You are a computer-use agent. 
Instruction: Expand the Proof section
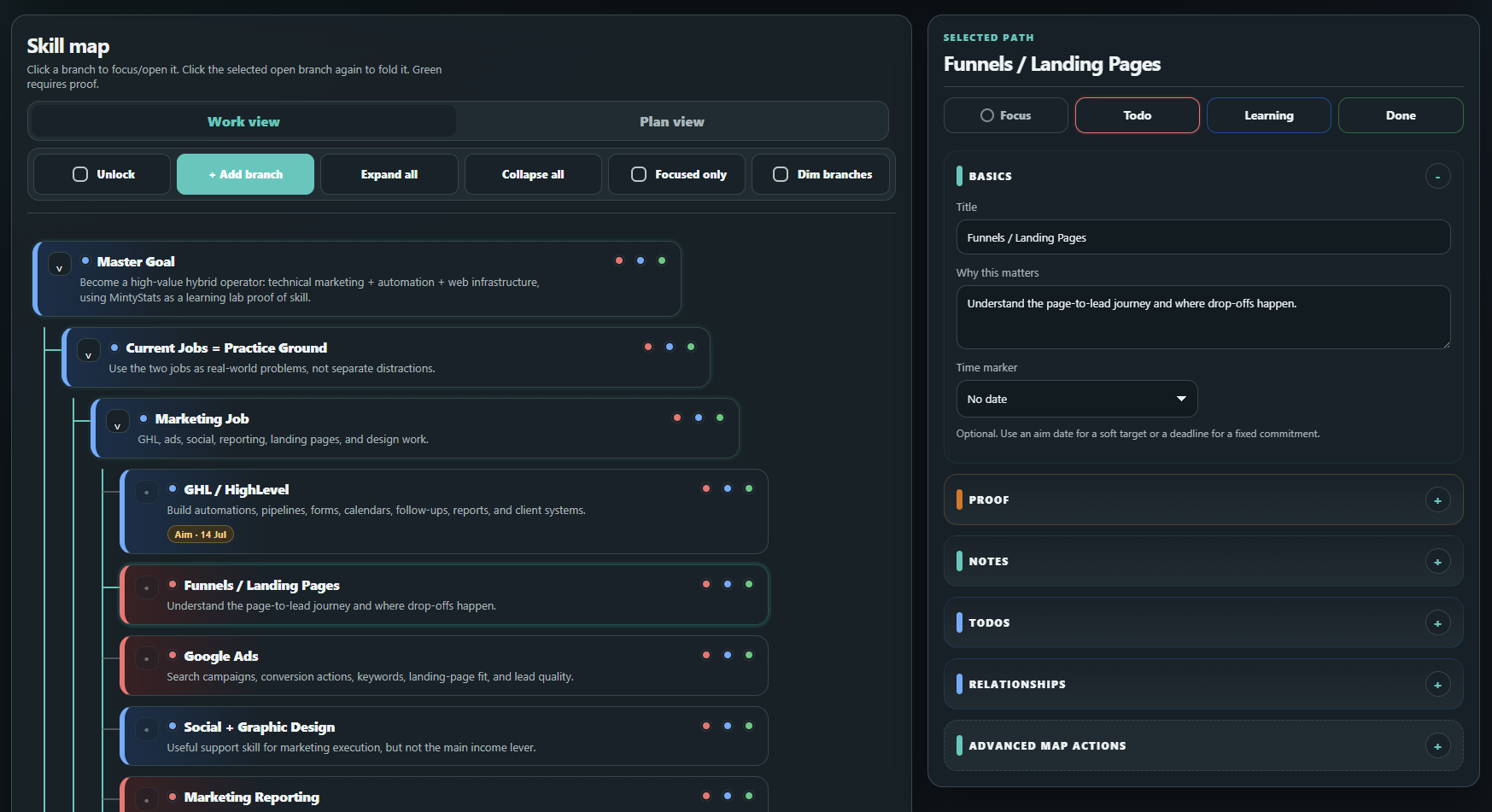coord(1437,499)
